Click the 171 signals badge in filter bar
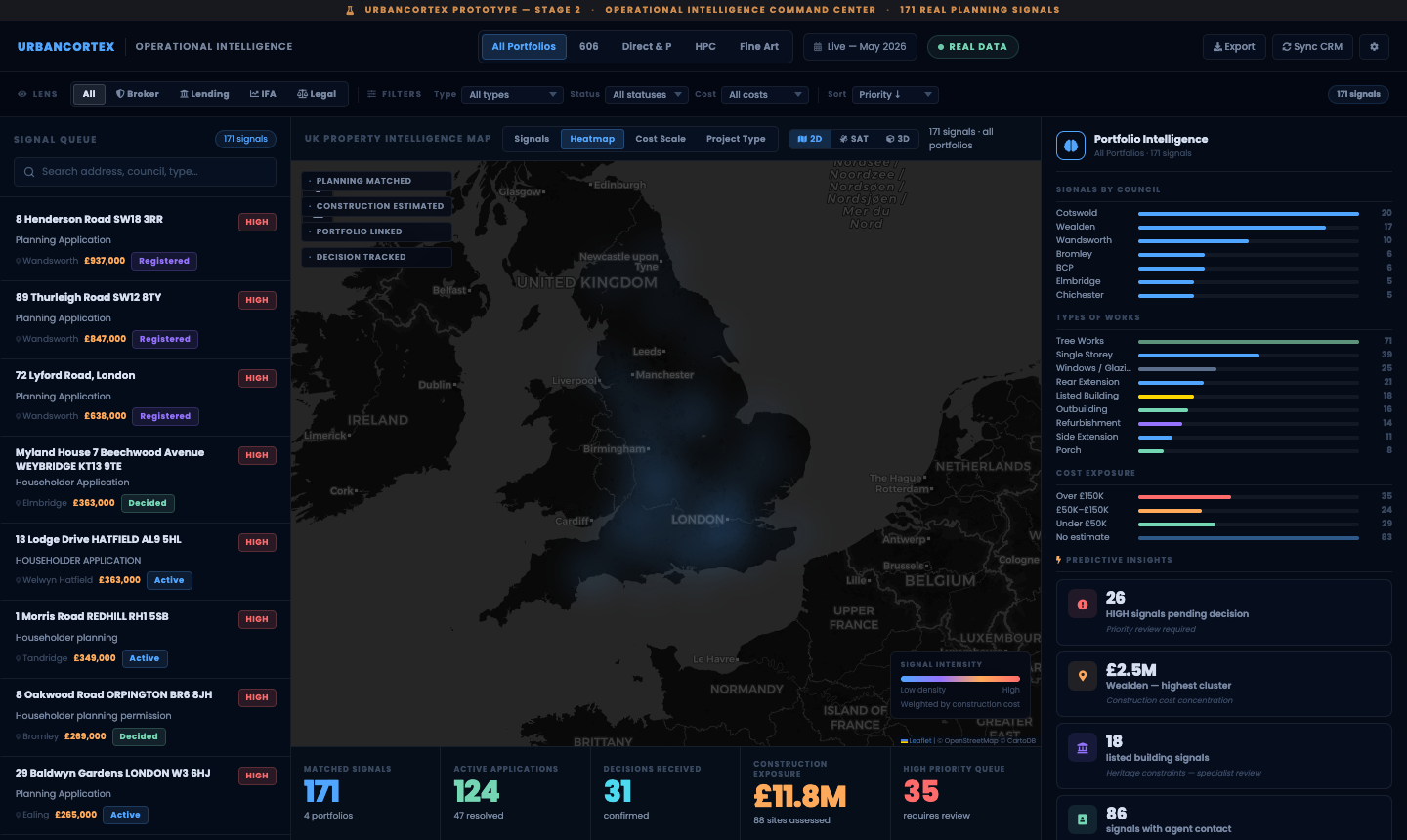The width and height of the screenshot is (1407, 840). (1358, 95)
